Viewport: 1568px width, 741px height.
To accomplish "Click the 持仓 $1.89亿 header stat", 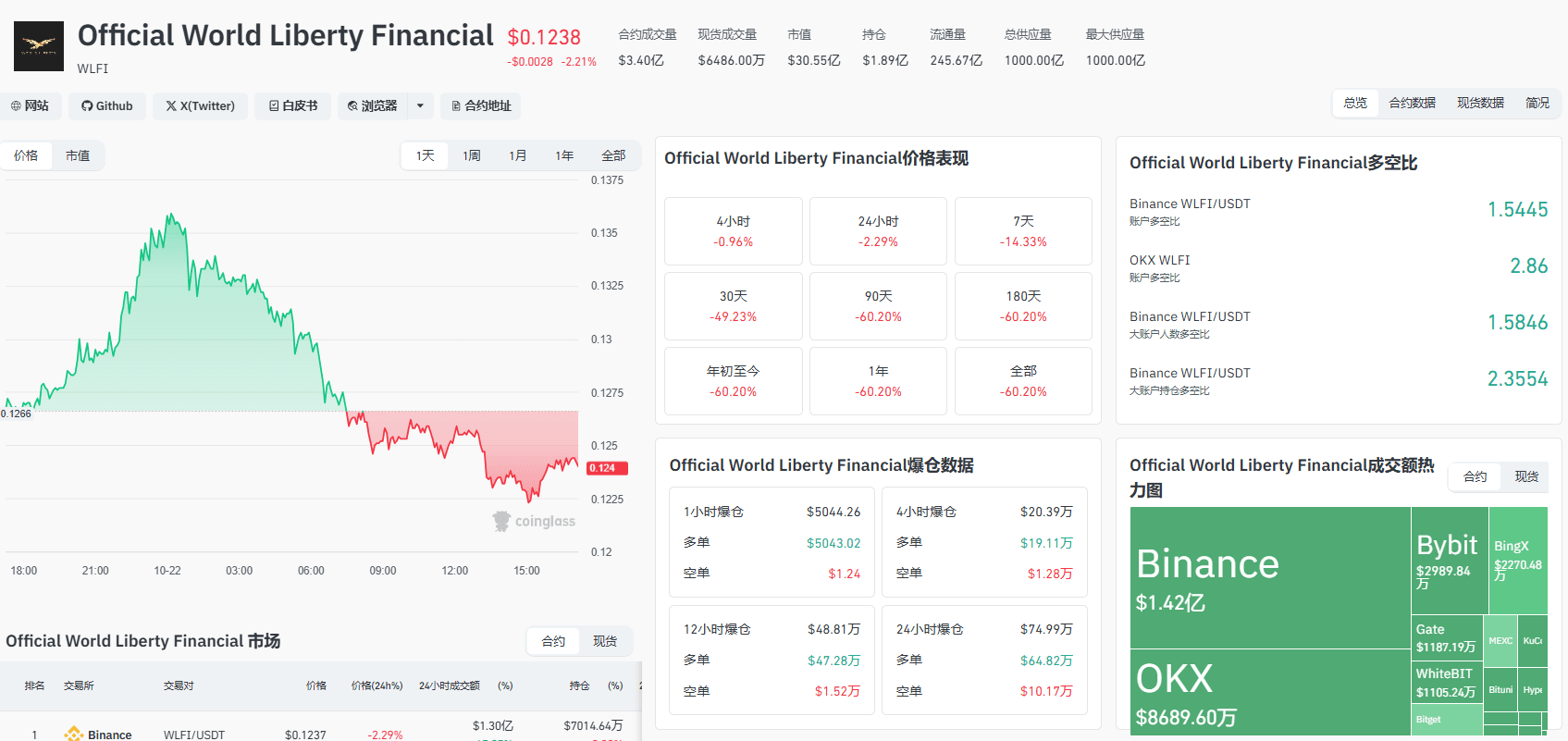I will point(885,47).
